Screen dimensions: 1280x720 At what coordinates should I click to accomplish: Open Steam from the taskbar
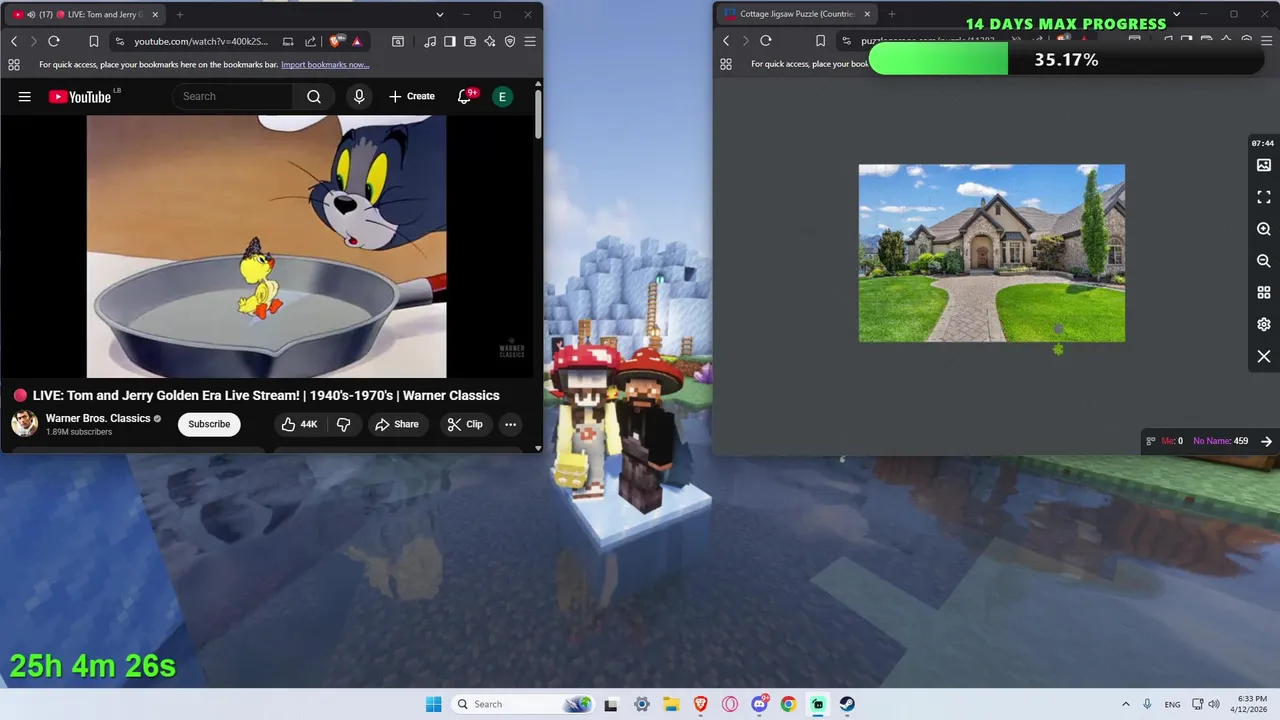847,704
